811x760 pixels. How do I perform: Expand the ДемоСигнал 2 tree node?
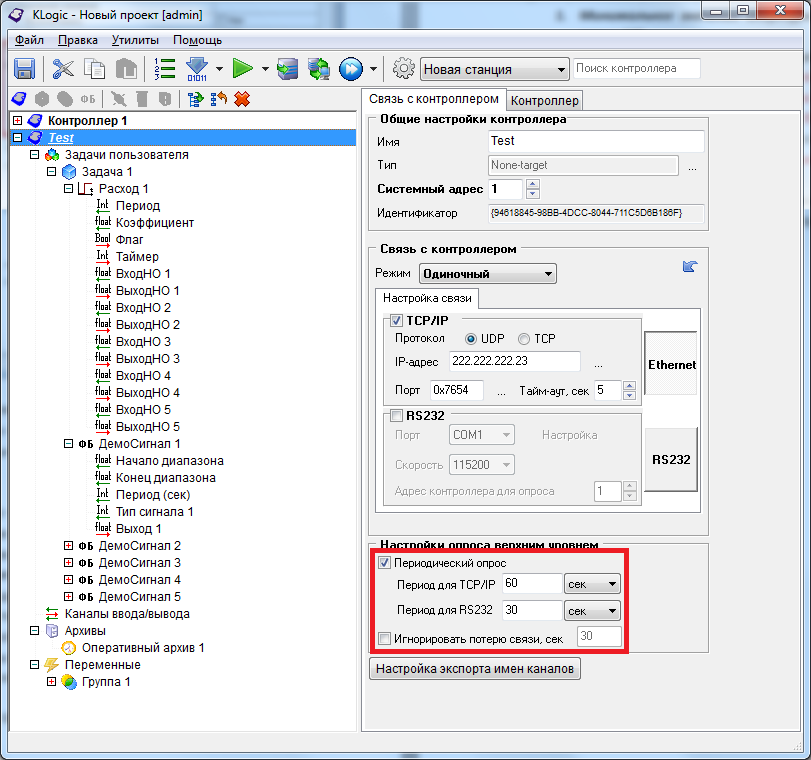point(68,546)
